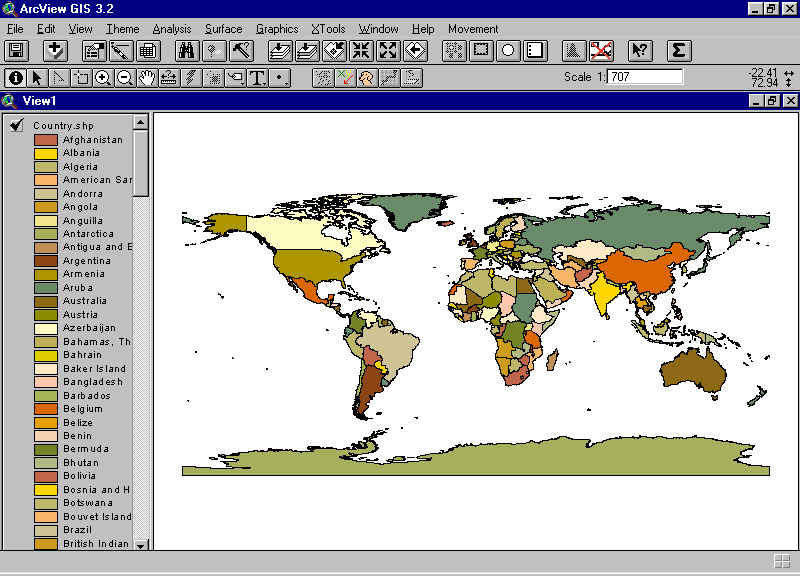This screenshot has height=576, width=800.
Task: Click the Sigma statistics icon
Action: click(x=678, y=51)
